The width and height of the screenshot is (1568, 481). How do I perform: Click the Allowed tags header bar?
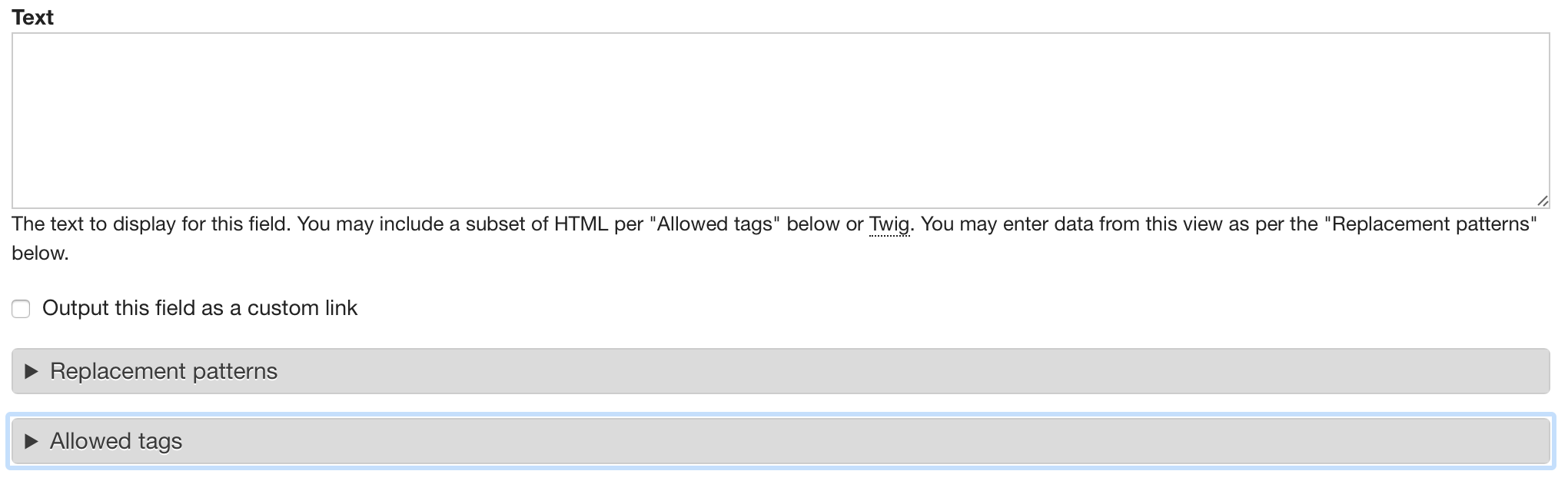[782, 442]
